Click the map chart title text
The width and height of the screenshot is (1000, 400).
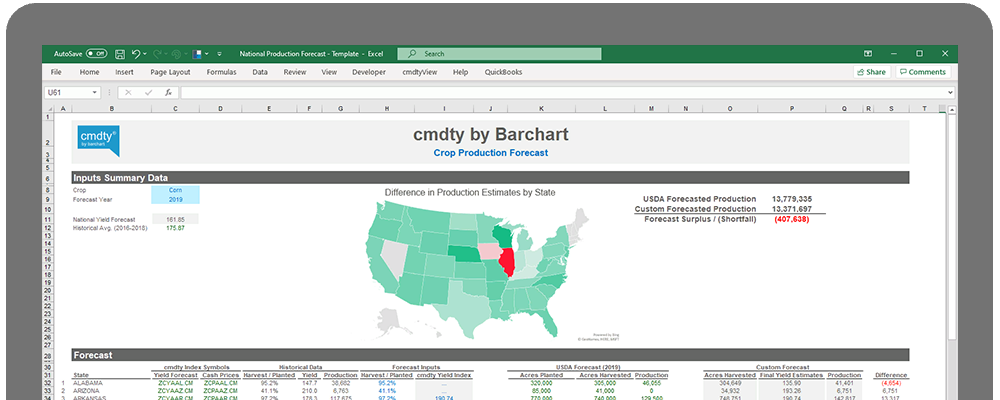[470, 192]
